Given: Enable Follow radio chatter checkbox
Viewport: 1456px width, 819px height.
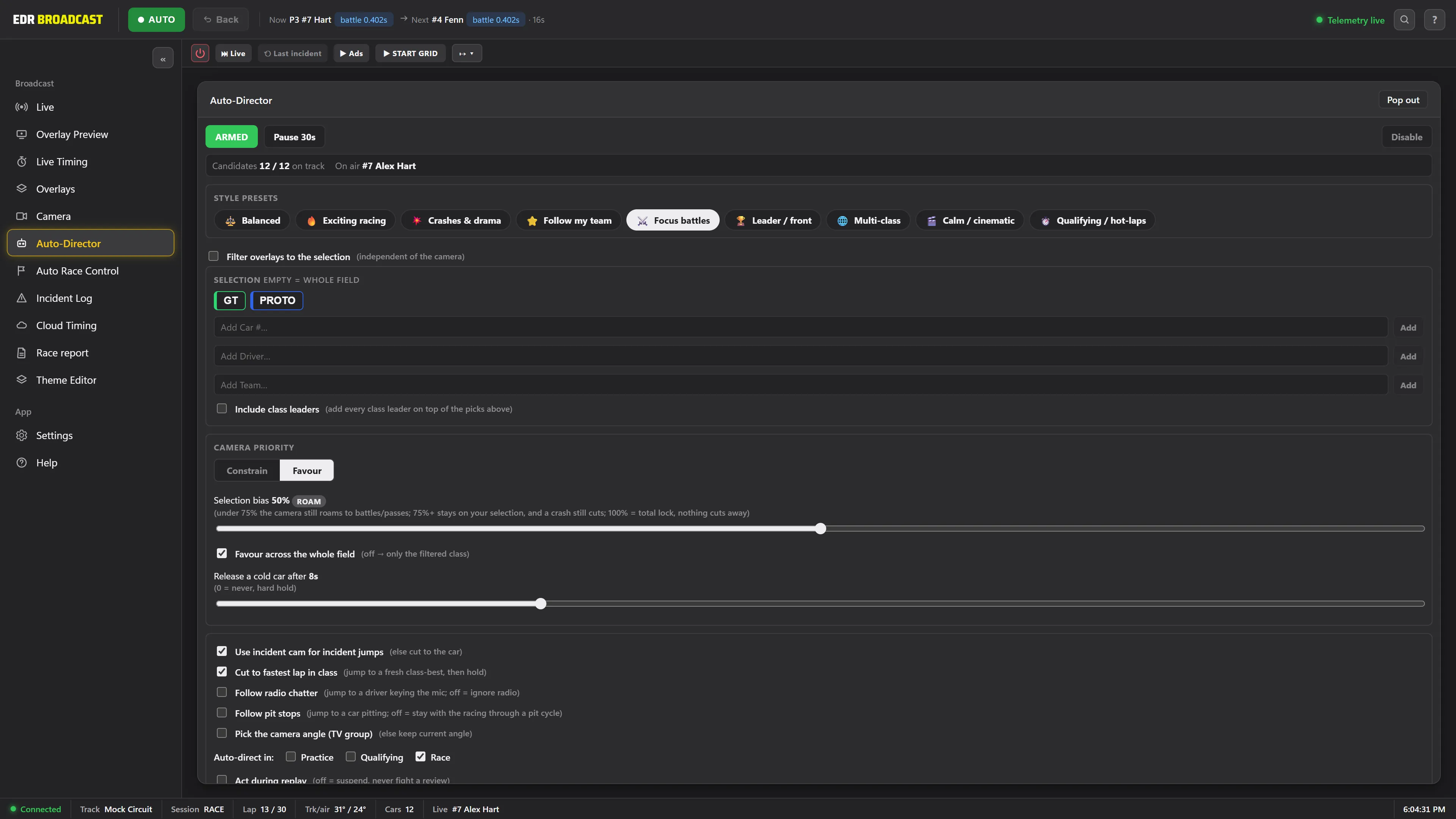Looking at the screenshot, I should tap(222, 692).
